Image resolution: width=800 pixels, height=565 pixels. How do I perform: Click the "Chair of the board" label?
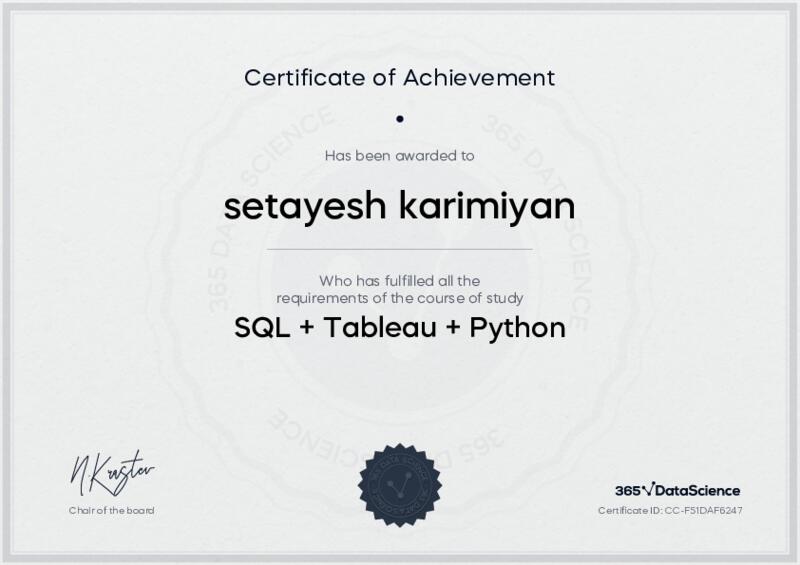point(112,511)
